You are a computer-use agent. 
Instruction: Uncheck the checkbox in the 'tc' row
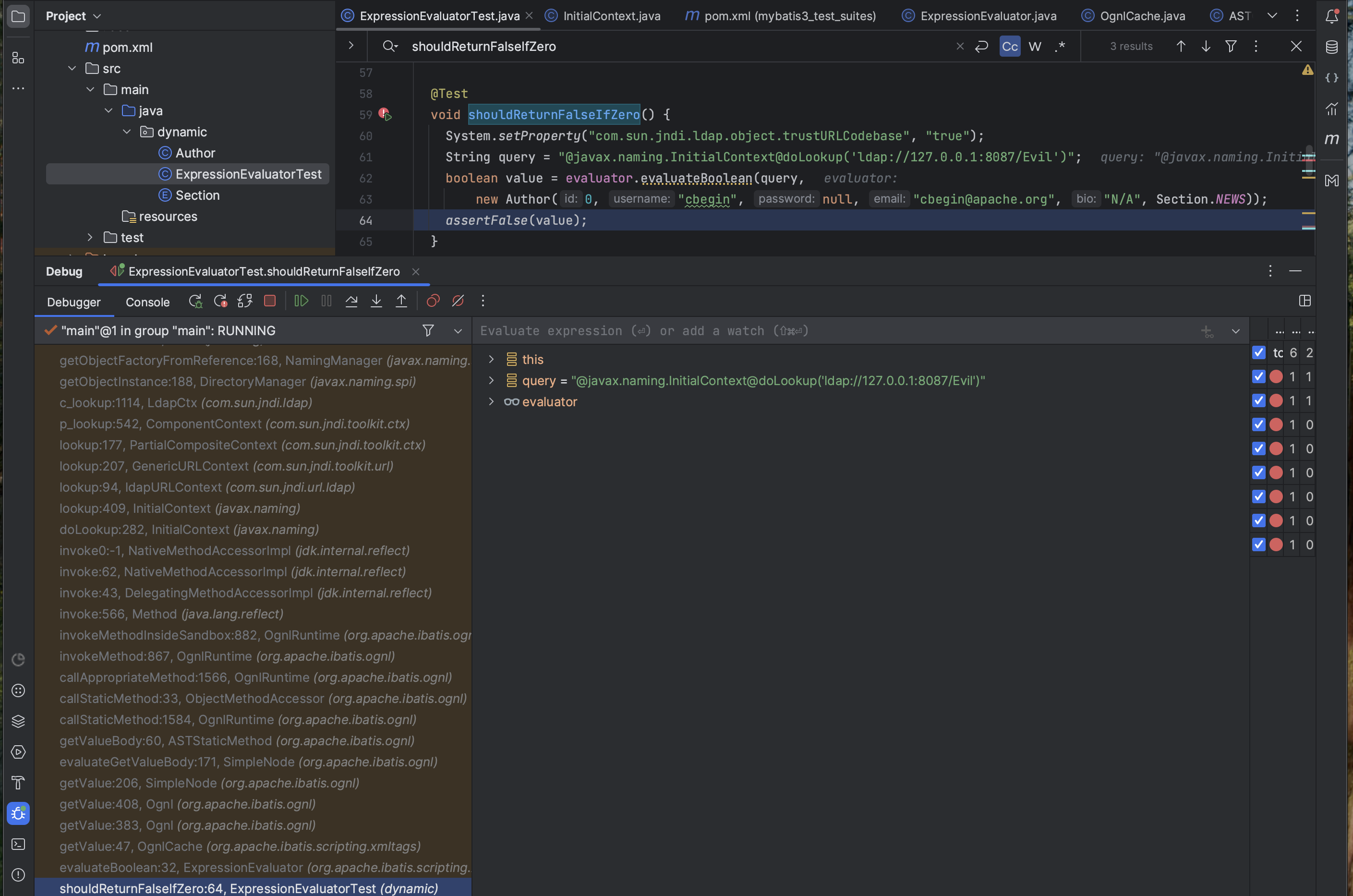[x=1259, y=352]
